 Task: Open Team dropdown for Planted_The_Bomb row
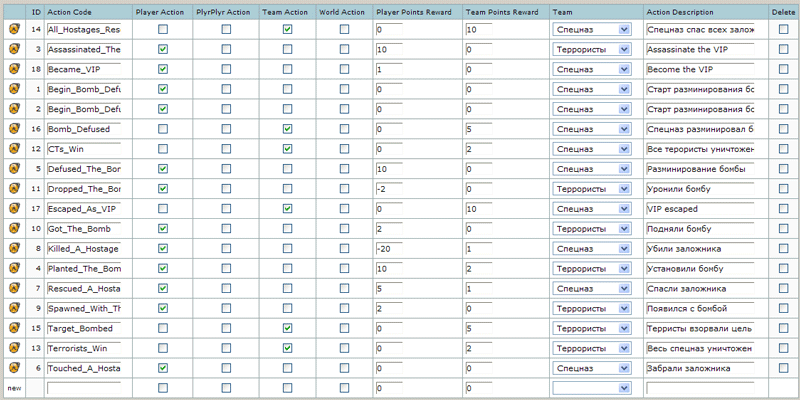coord(591,269)
